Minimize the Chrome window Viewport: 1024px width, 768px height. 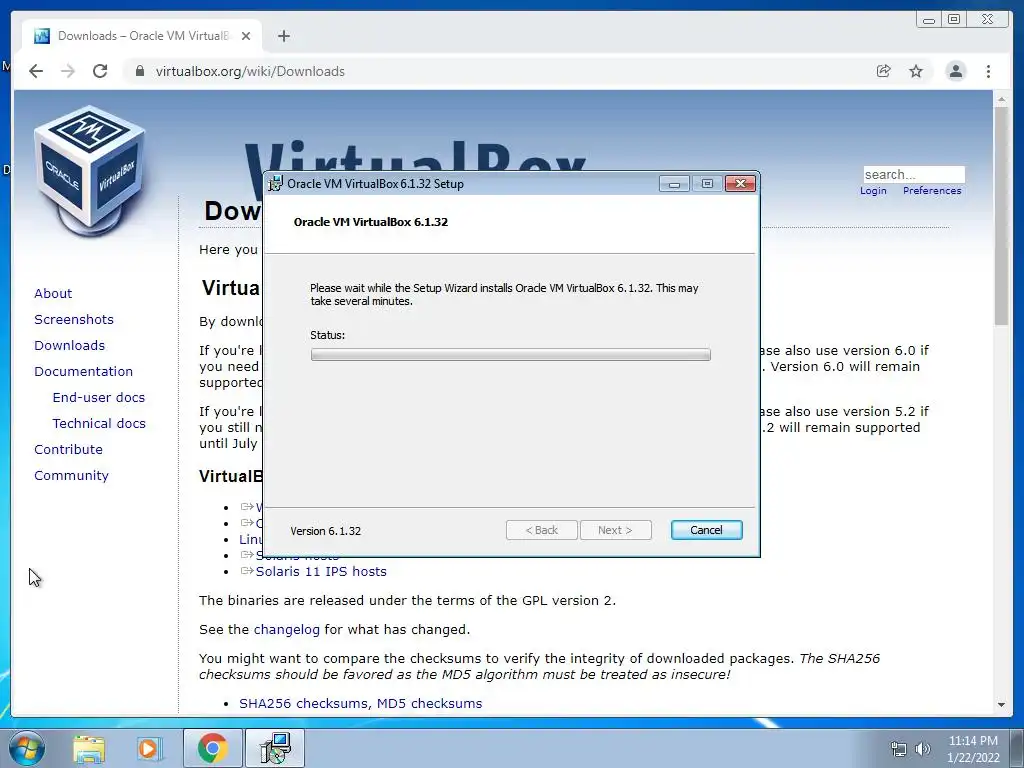929,20
